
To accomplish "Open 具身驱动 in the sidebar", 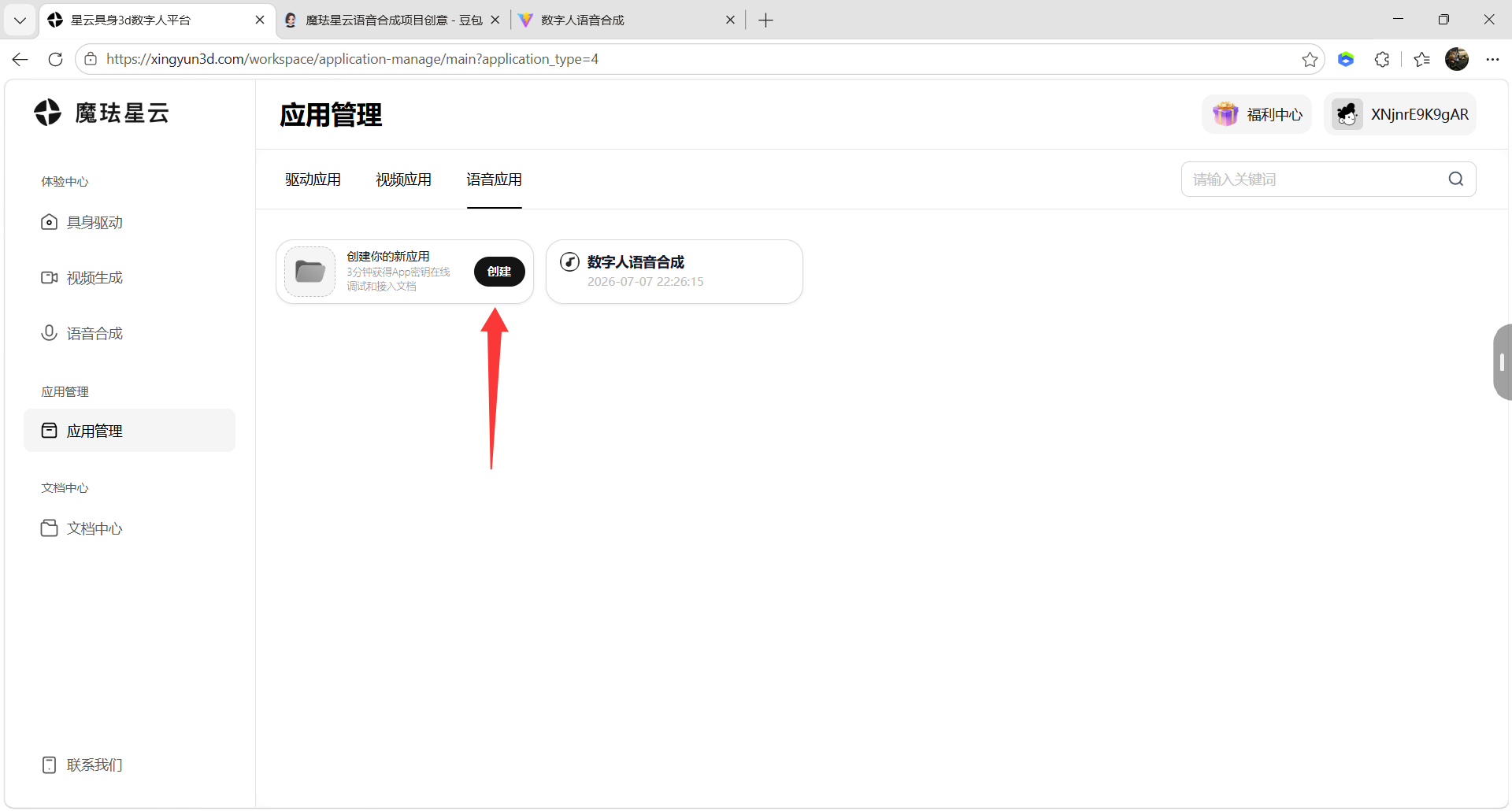I will pos(129,223).
